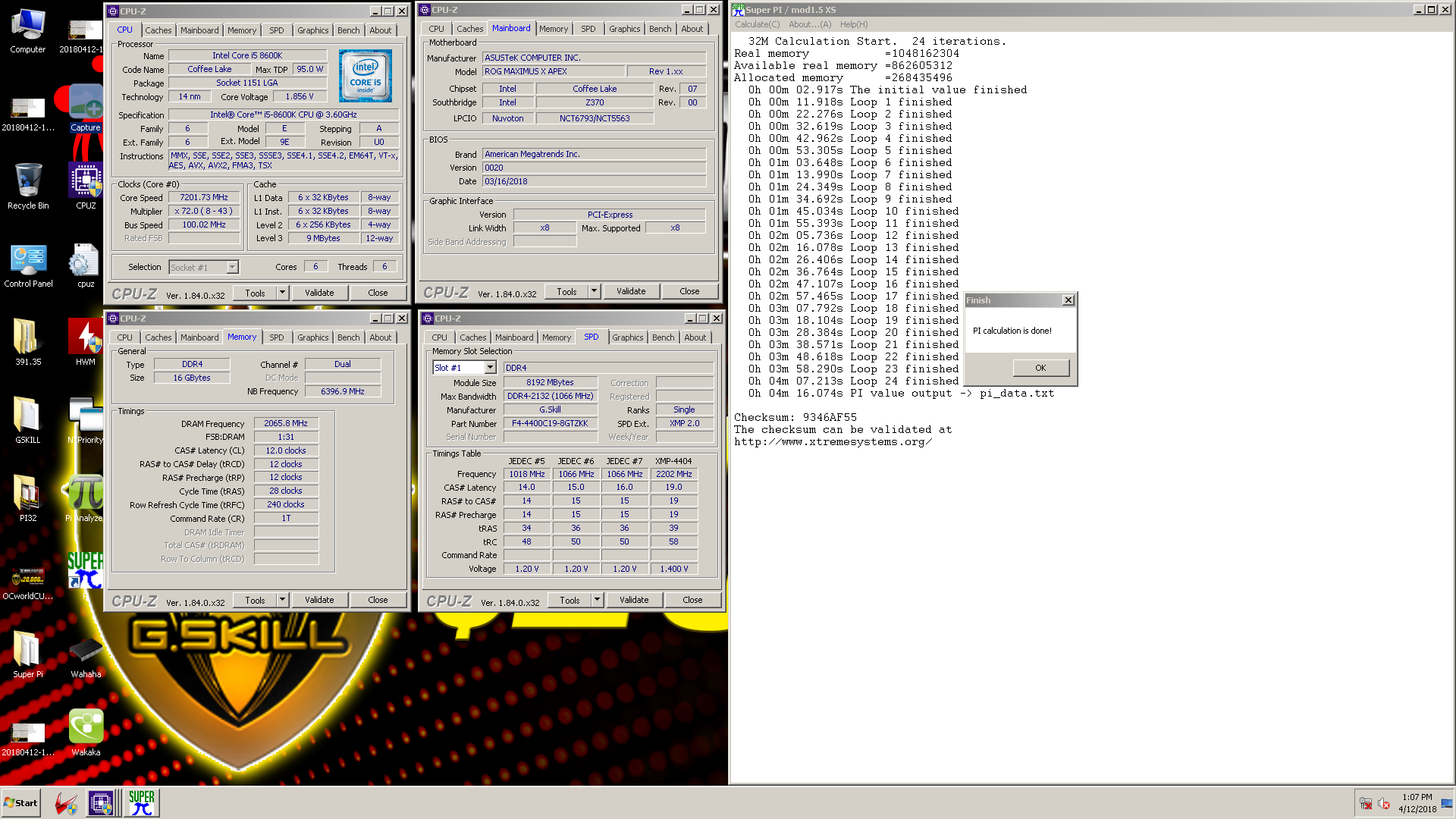Viewport: 1456px width, 819px height.
Task: Click the first quick launch taskbar icon
Action: click(67, 803)
